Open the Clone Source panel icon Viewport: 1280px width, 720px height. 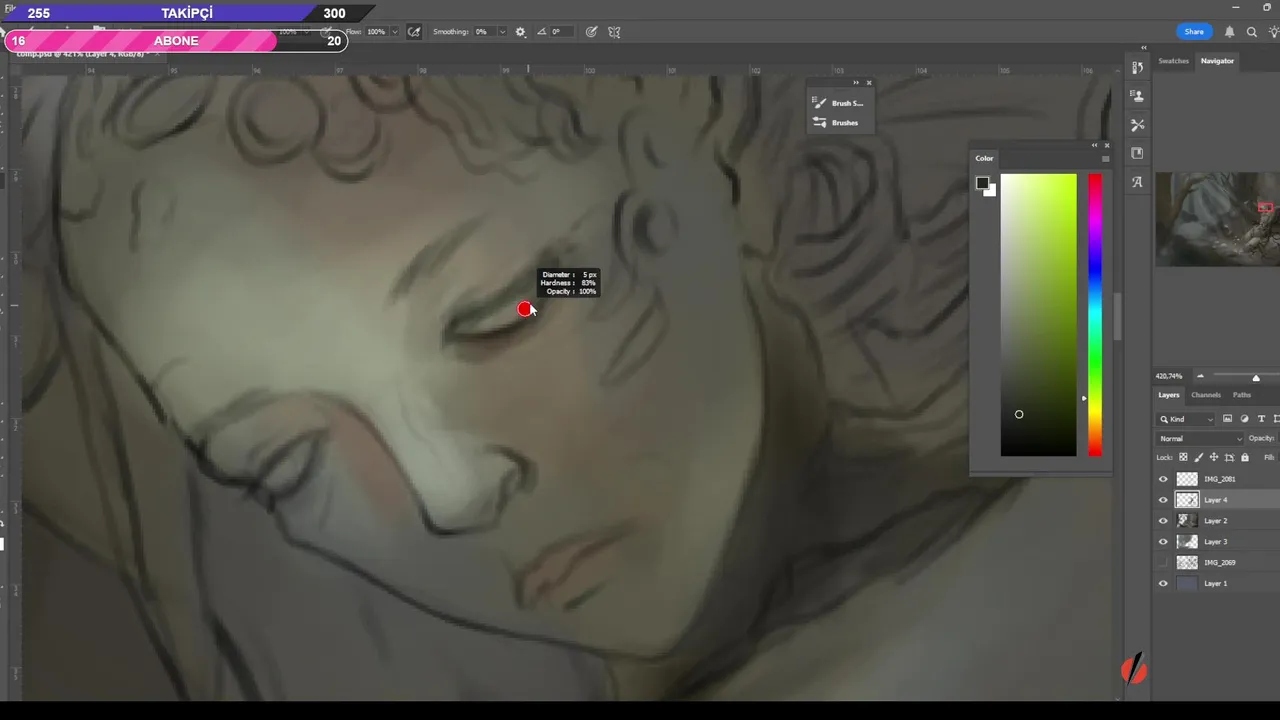1137,96
